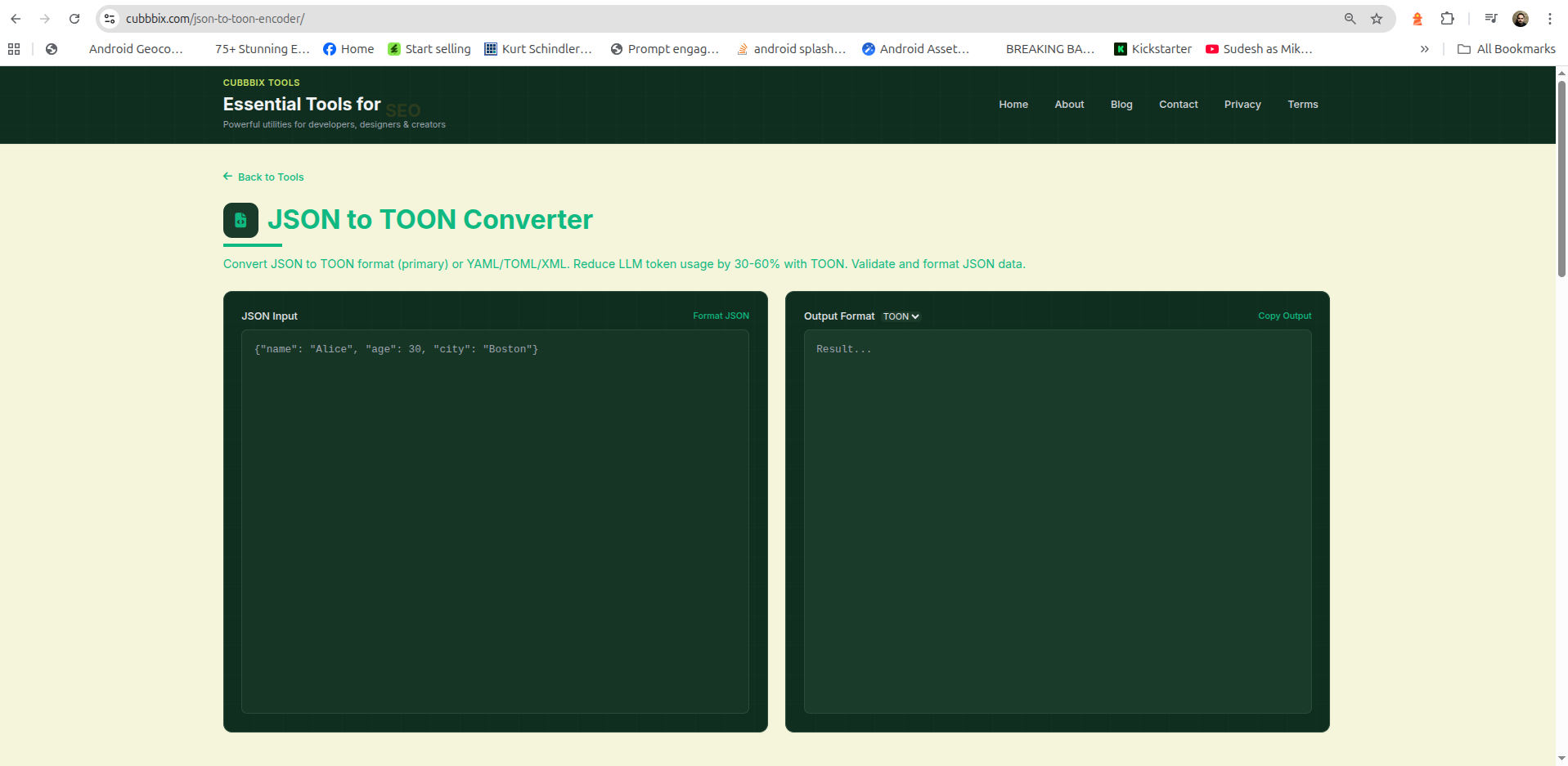Click the profile avatar icon
This screenshot has height=766, width=1568.
pyautogui.click(x=1521, y=18)
